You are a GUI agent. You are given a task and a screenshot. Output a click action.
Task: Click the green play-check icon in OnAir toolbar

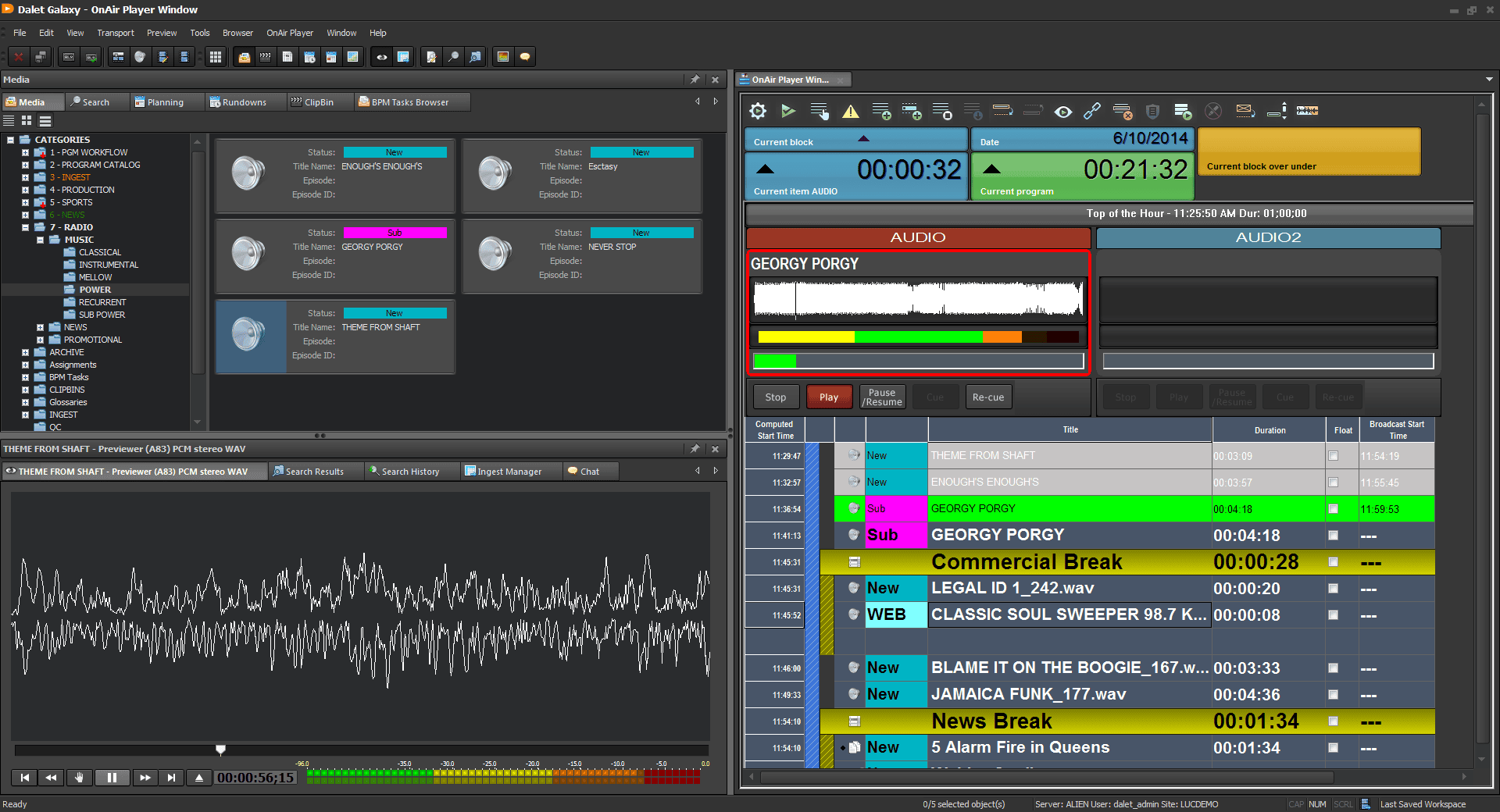click(x=788, y=111)
